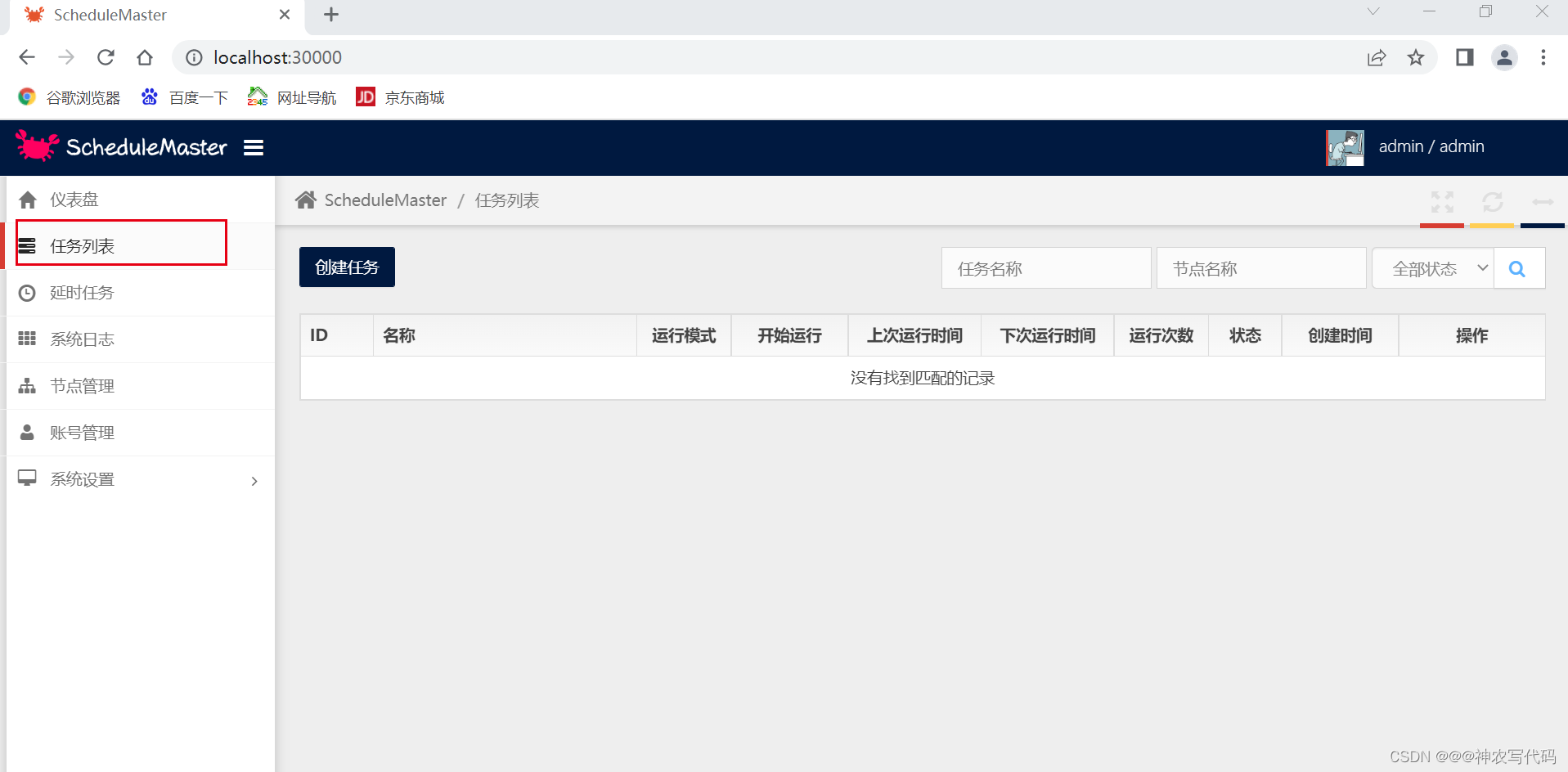Click the browser home icon
Image resolution: width=1568 pixels, height=772 pixels.
coord(145,57)
